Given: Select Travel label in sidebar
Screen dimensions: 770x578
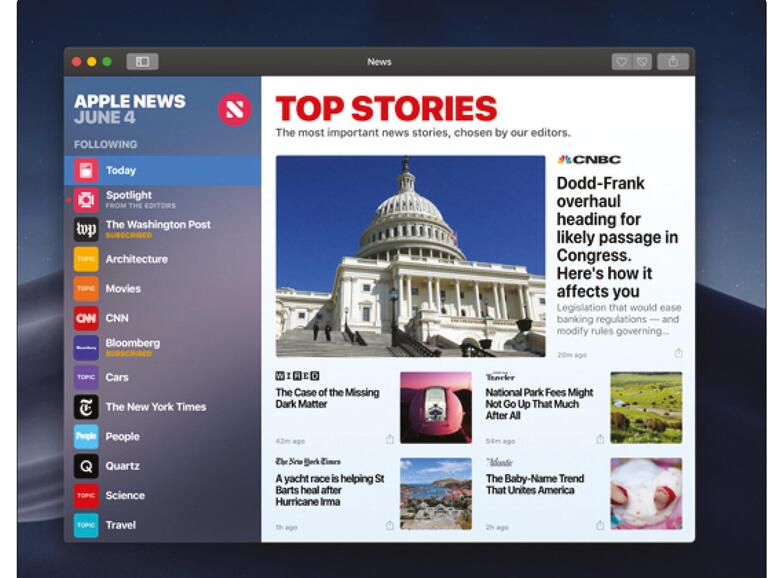Looking at the screenshot, I should [x=120, y=525].
